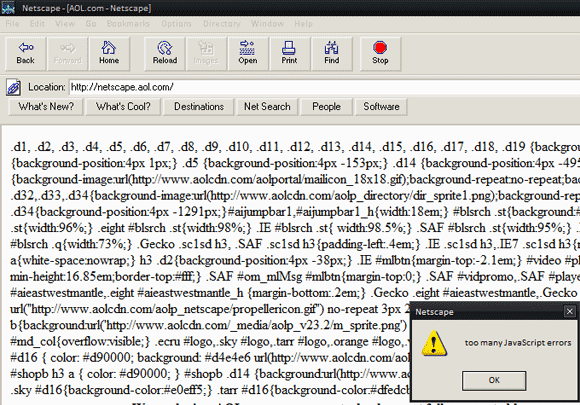The width and height of the screenshot is (580, 405).
Task: Find text with the Find button
Action: click(331, 54)
